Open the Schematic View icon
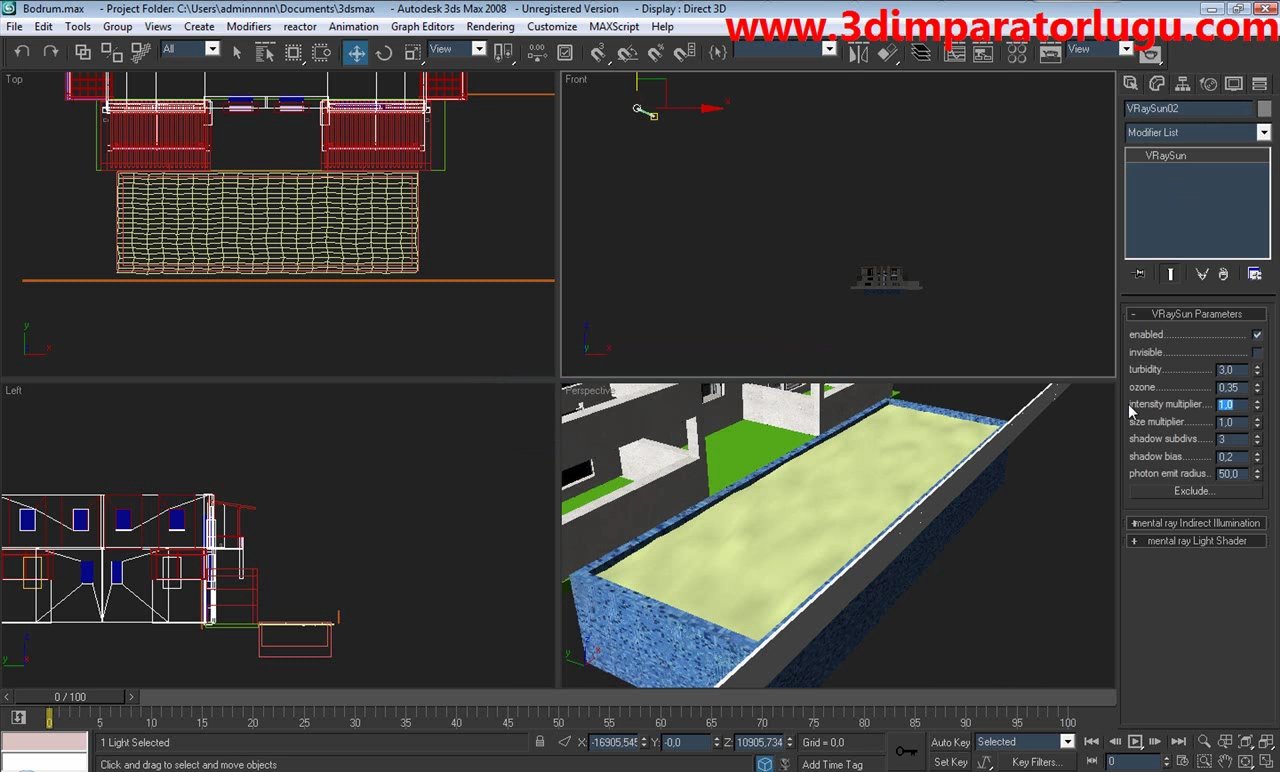This screenshot has height=772, width=1280. 983,52
